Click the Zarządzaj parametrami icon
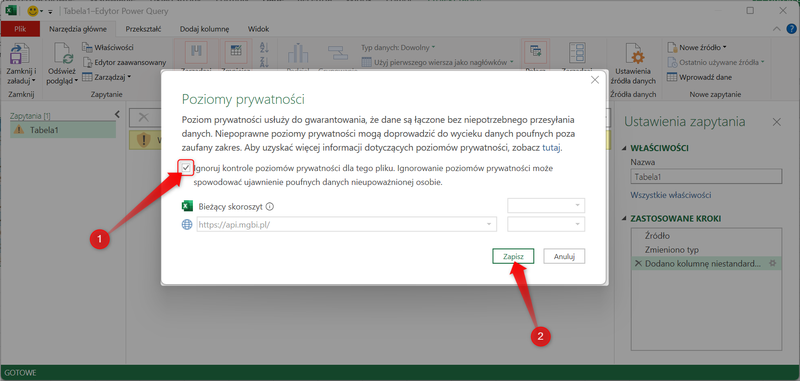The width and height of the screenshot is (800, 381). coord(577,54)
